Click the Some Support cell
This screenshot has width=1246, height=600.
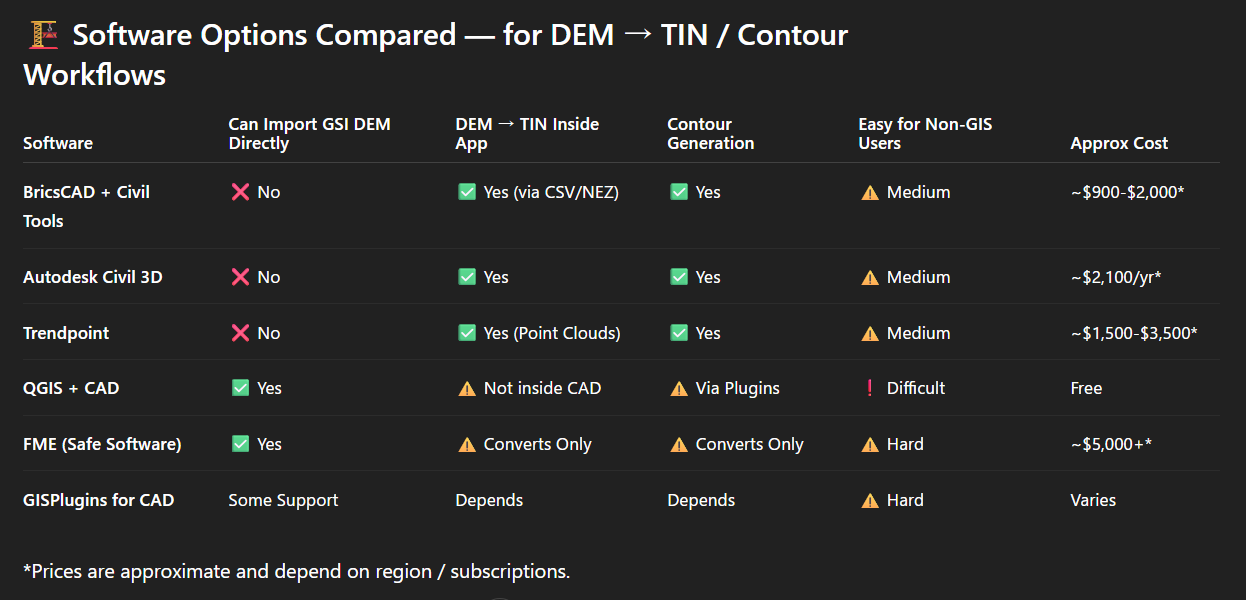283,500
